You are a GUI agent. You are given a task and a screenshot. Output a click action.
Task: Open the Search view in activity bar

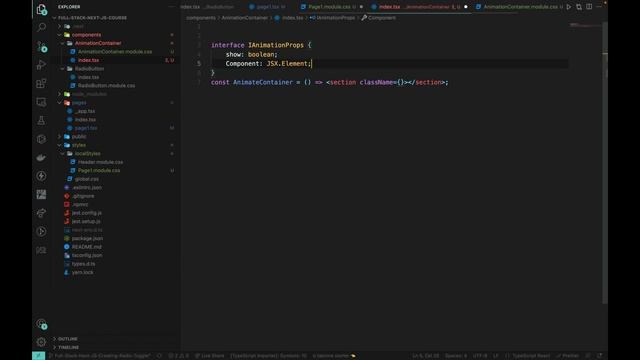tap(41, 27)
